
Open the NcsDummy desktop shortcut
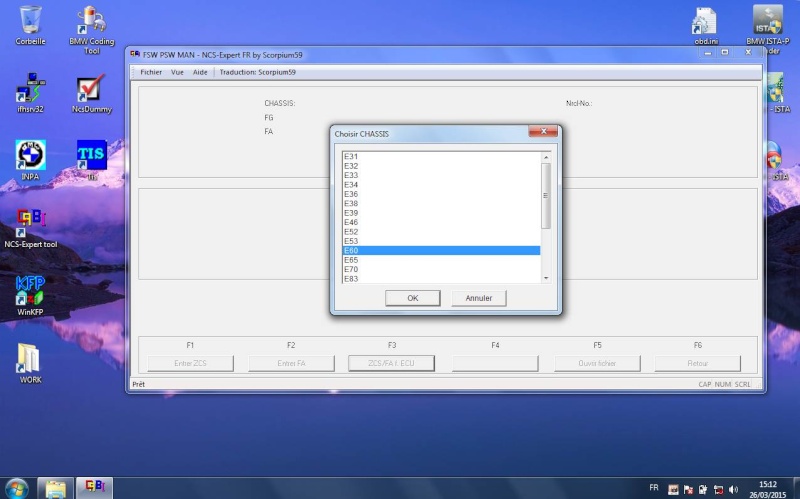click(91, 92)
